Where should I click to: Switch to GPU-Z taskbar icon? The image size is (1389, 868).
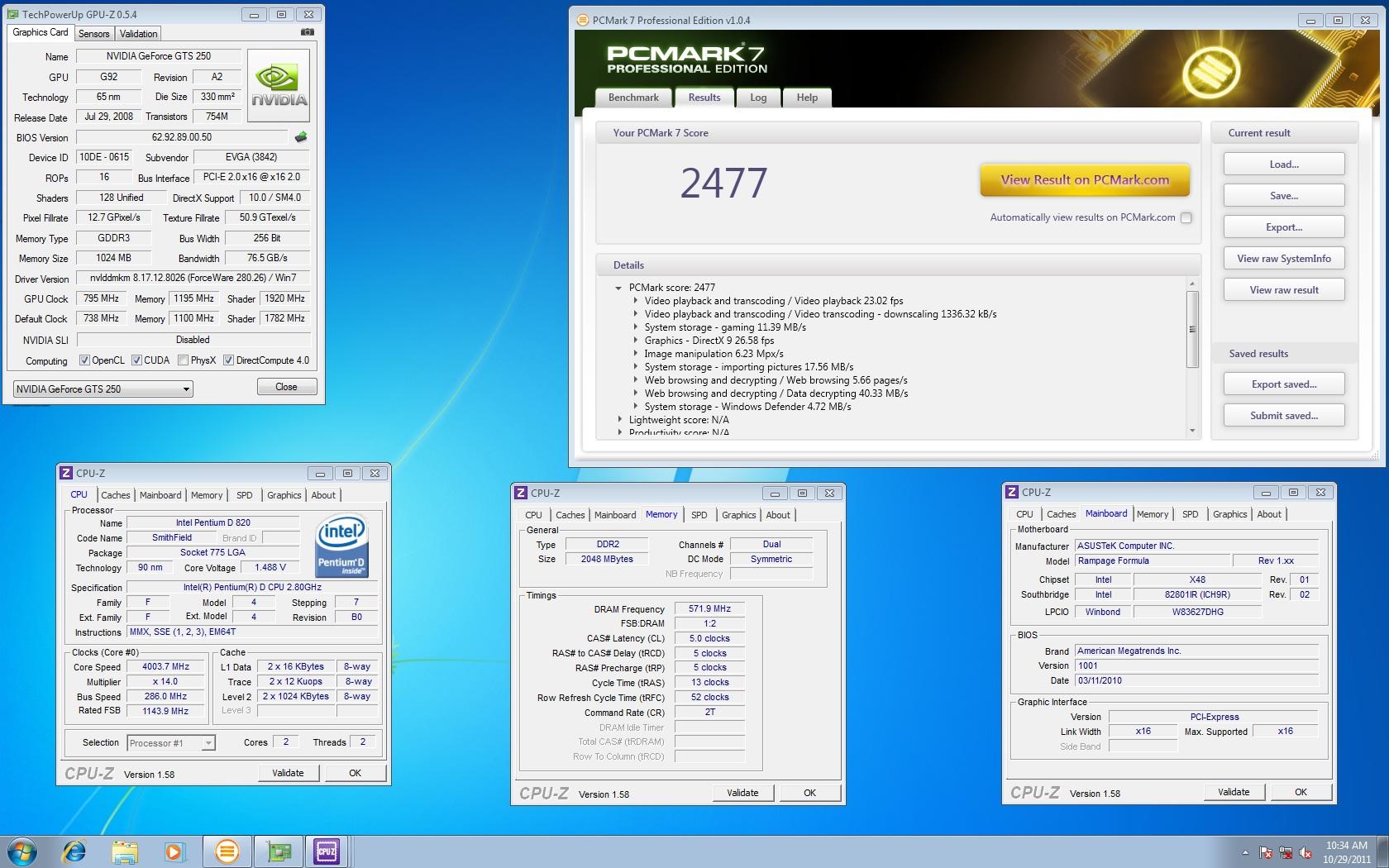(x=278, y=851)
